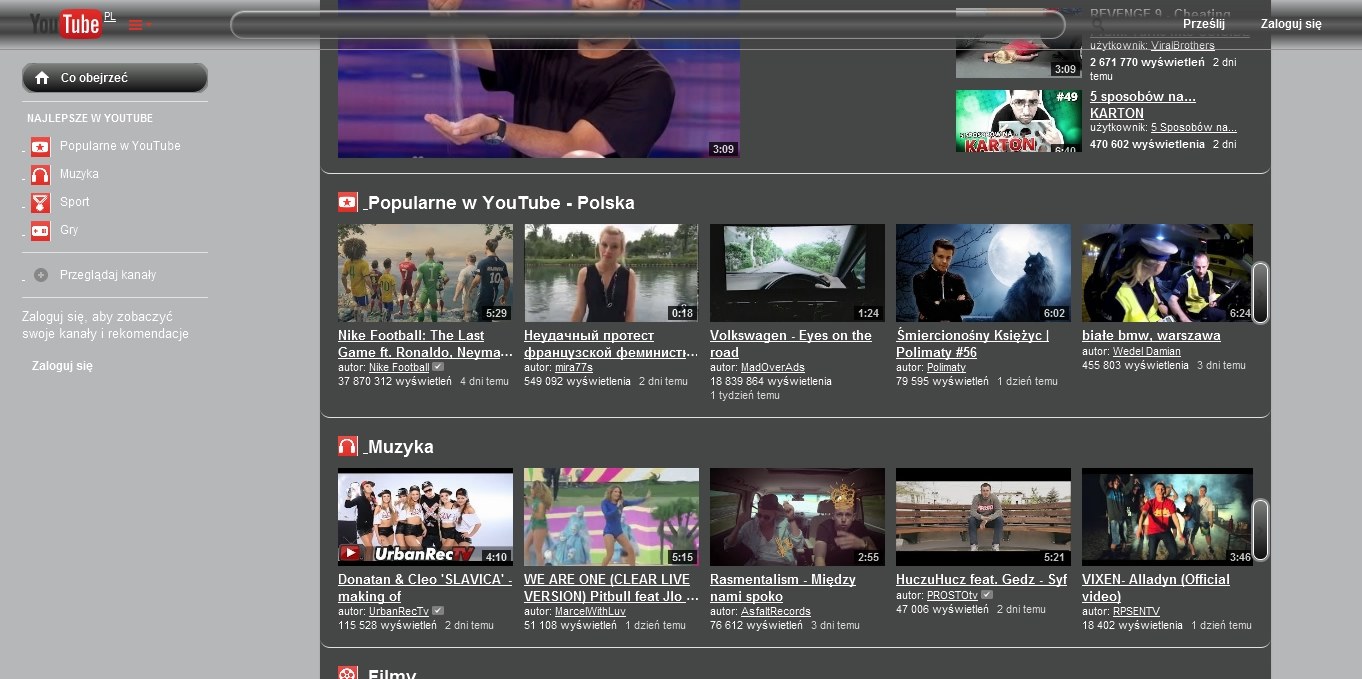Open Wedel Damian author link
The image size is (1362, 679).
tap(1147, 351)
